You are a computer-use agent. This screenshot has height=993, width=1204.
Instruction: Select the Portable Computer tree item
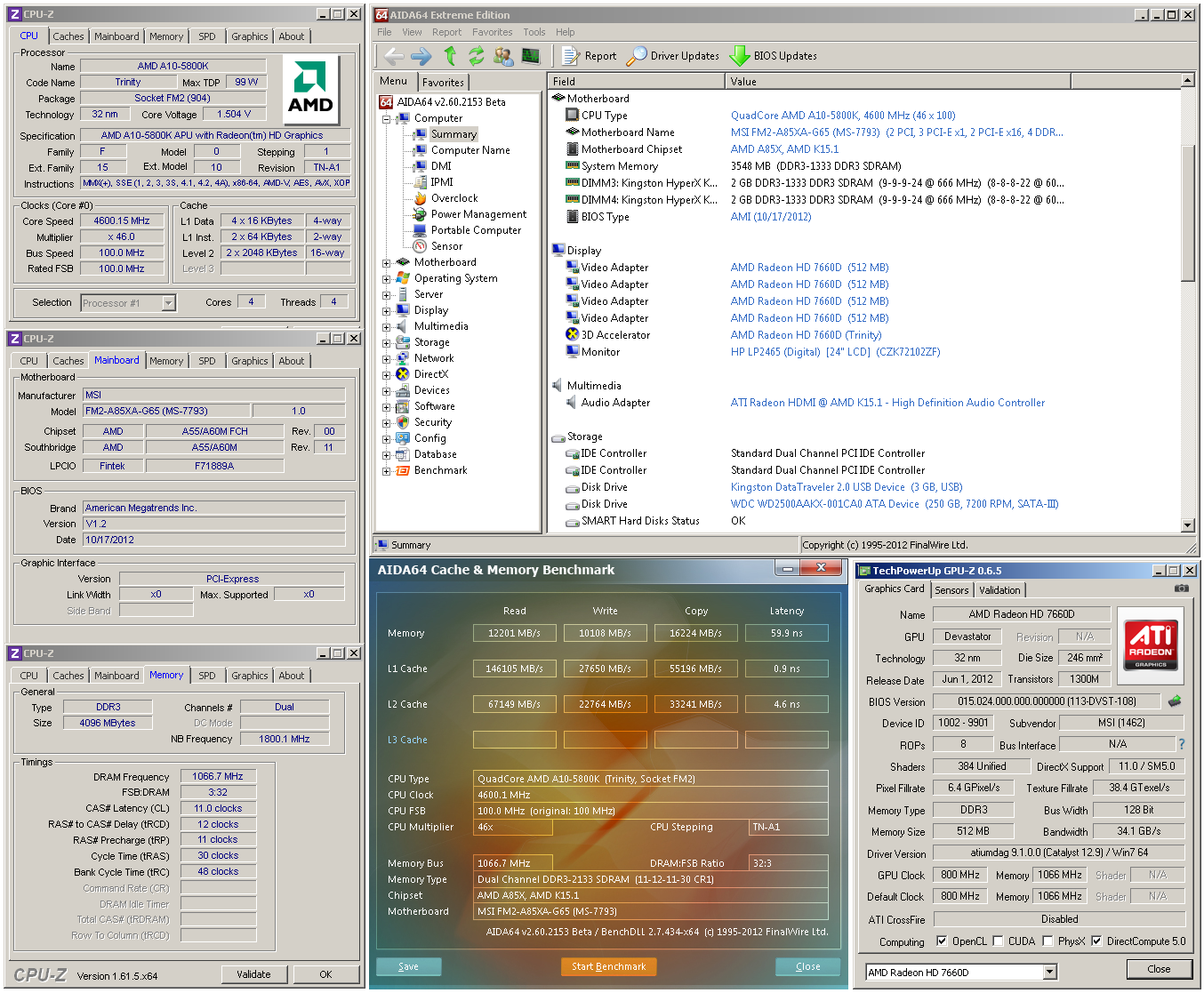tap(476, 230)
